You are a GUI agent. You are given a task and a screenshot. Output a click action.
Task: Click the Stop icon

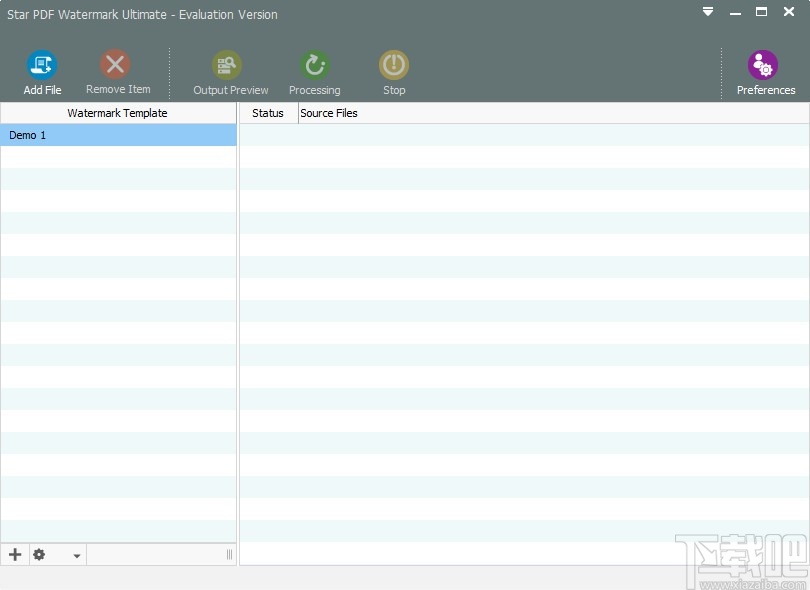[394, 65]
